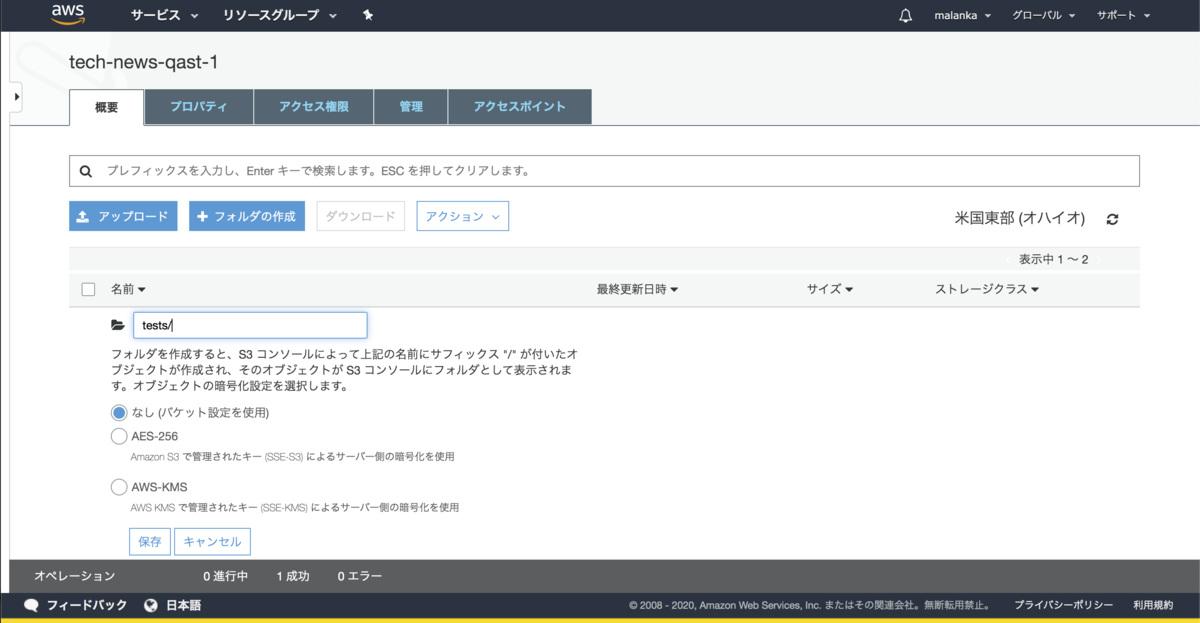Click the 表示中 1 ～ 2 count text

1053,260
